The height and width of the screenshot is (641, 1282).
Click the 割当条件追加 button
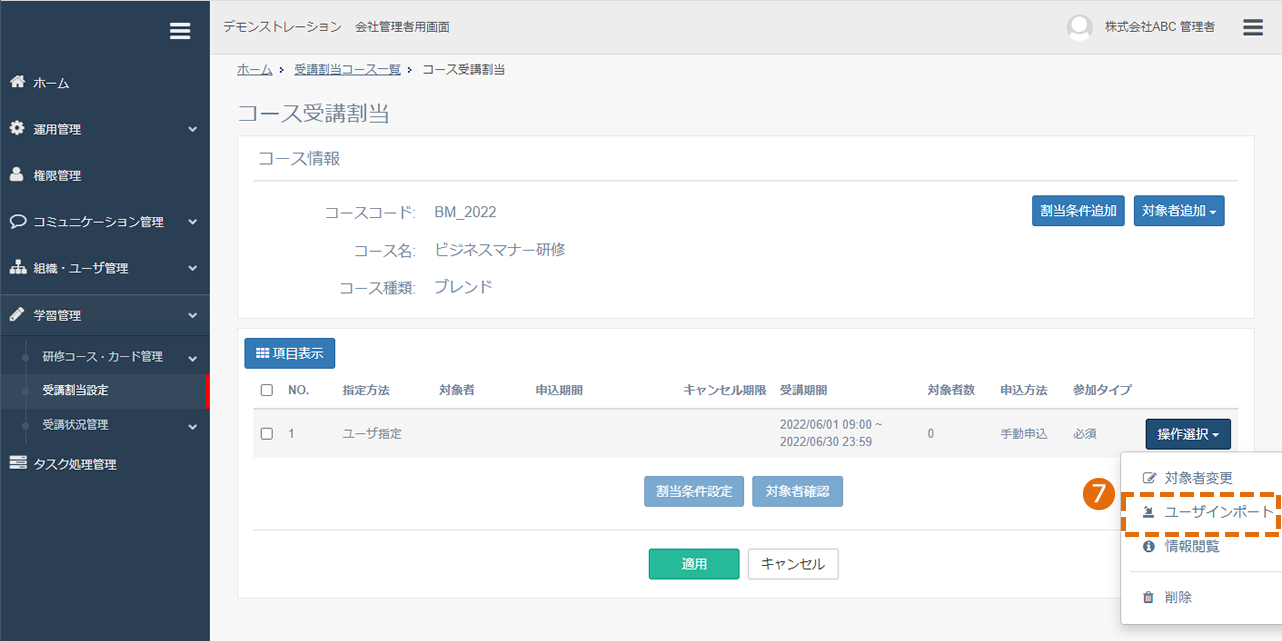(1079, 211)
